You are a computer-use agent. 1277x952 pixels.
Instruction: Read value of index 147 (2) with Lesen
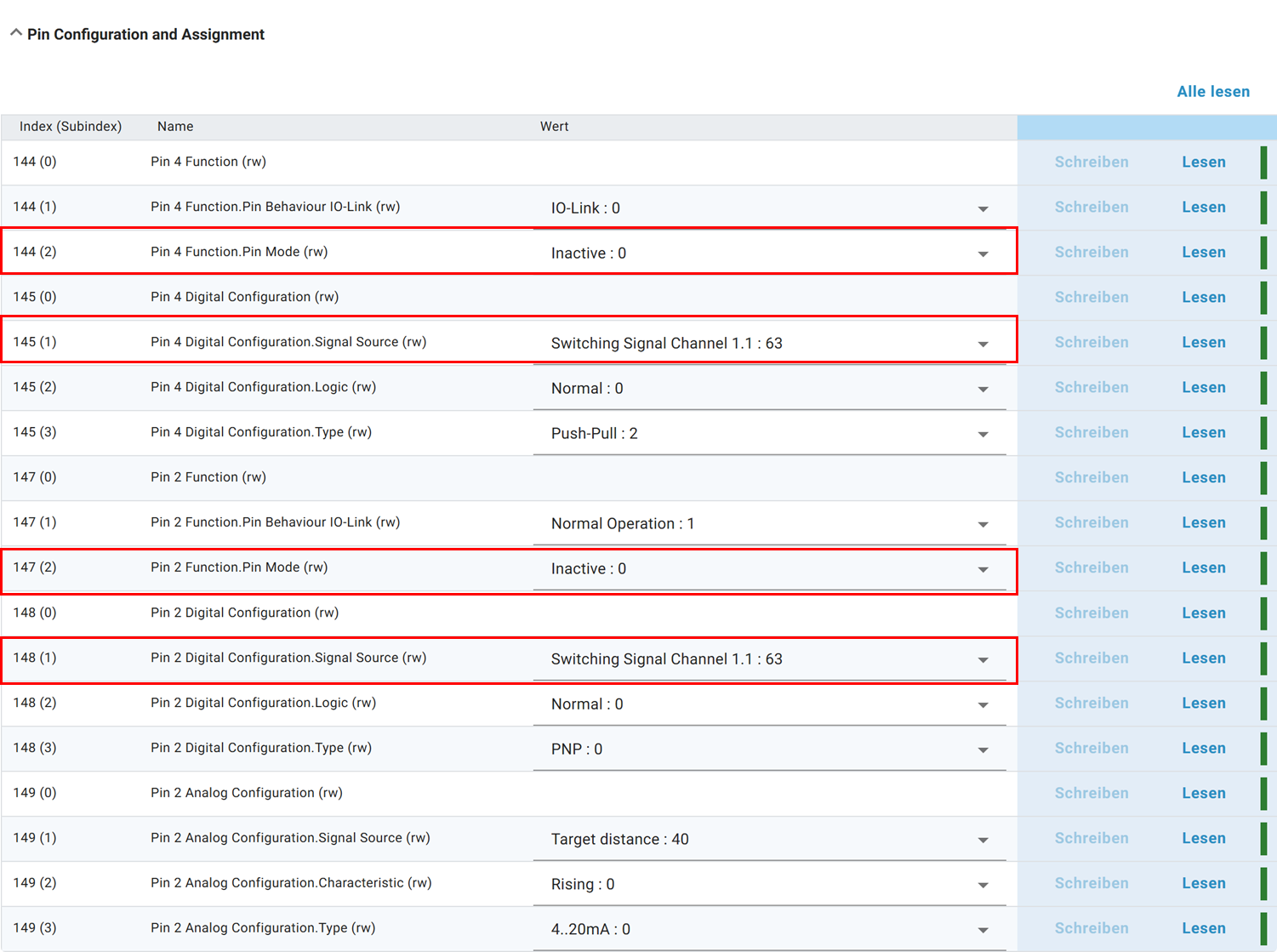[x=1203, y=568]
